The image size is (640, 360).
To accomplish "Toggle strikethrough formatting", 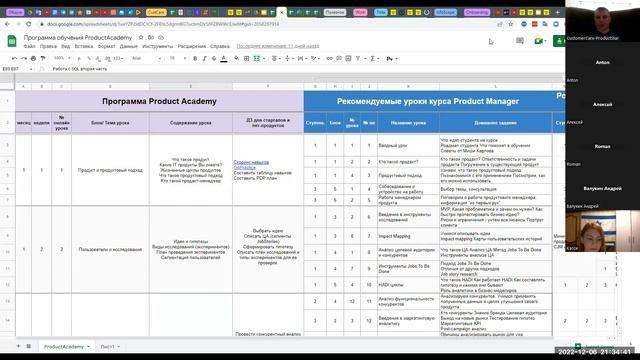I will (214, 58).
